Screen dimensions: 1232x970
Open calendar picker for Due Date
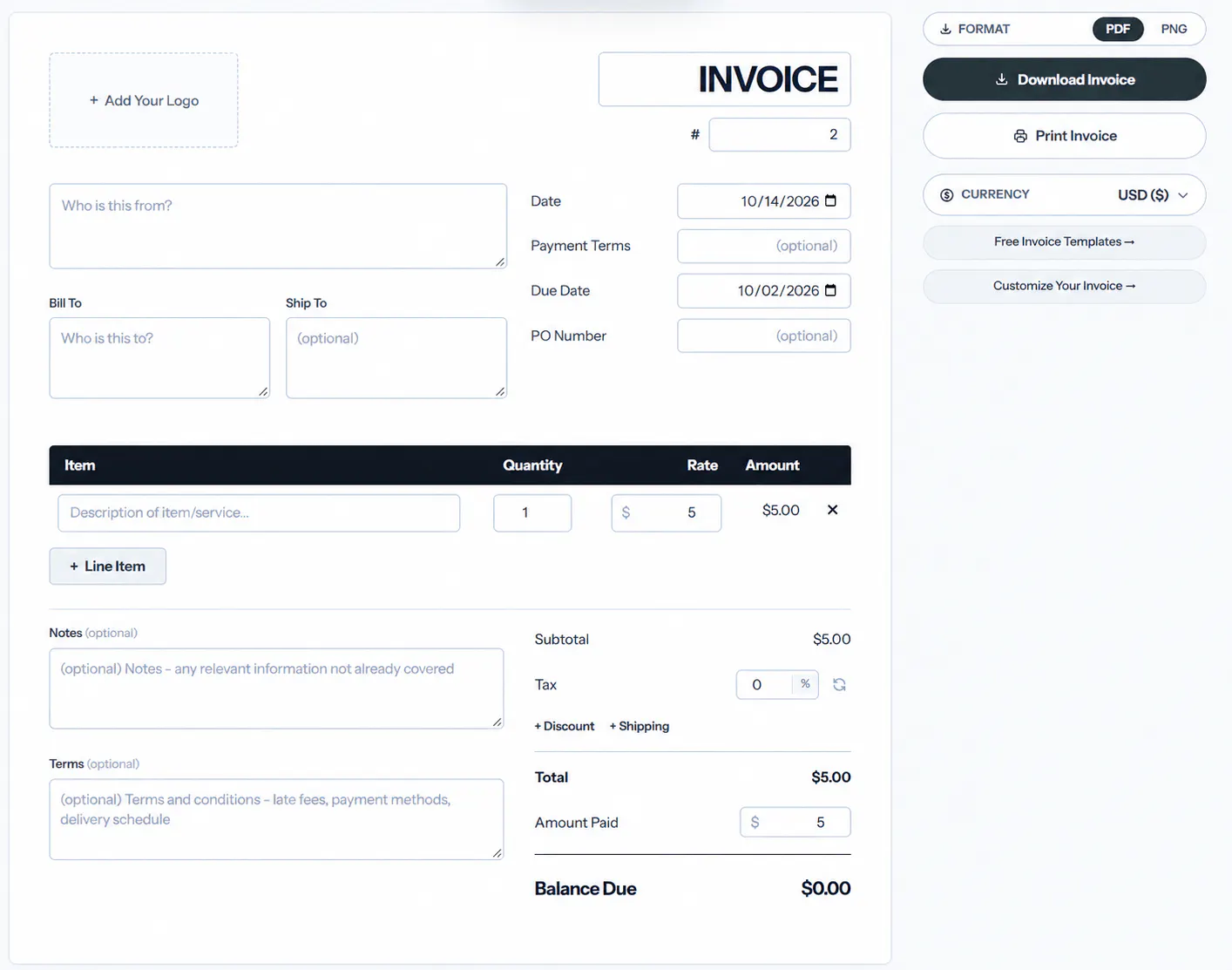[x=830, y=290]
